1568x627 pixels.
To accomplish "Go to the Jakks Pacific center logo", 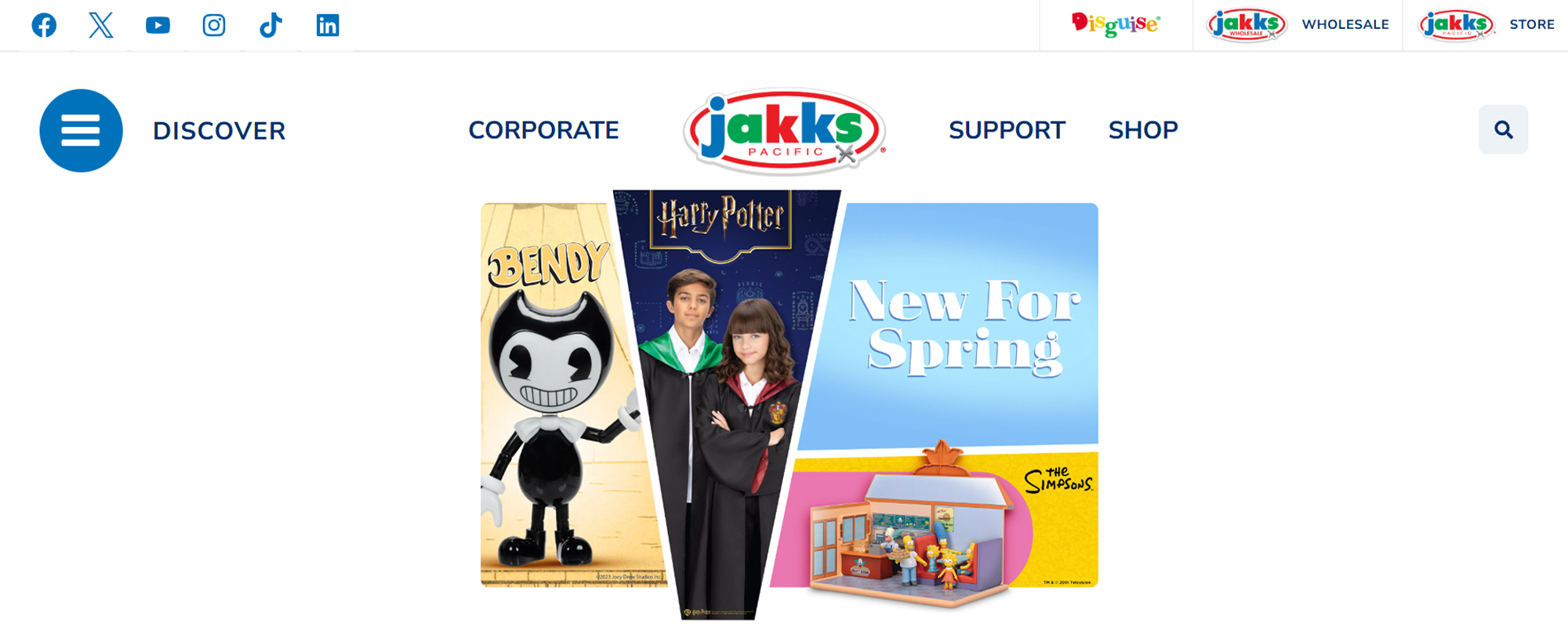I will pyautogui.click(x=784, y=130).
